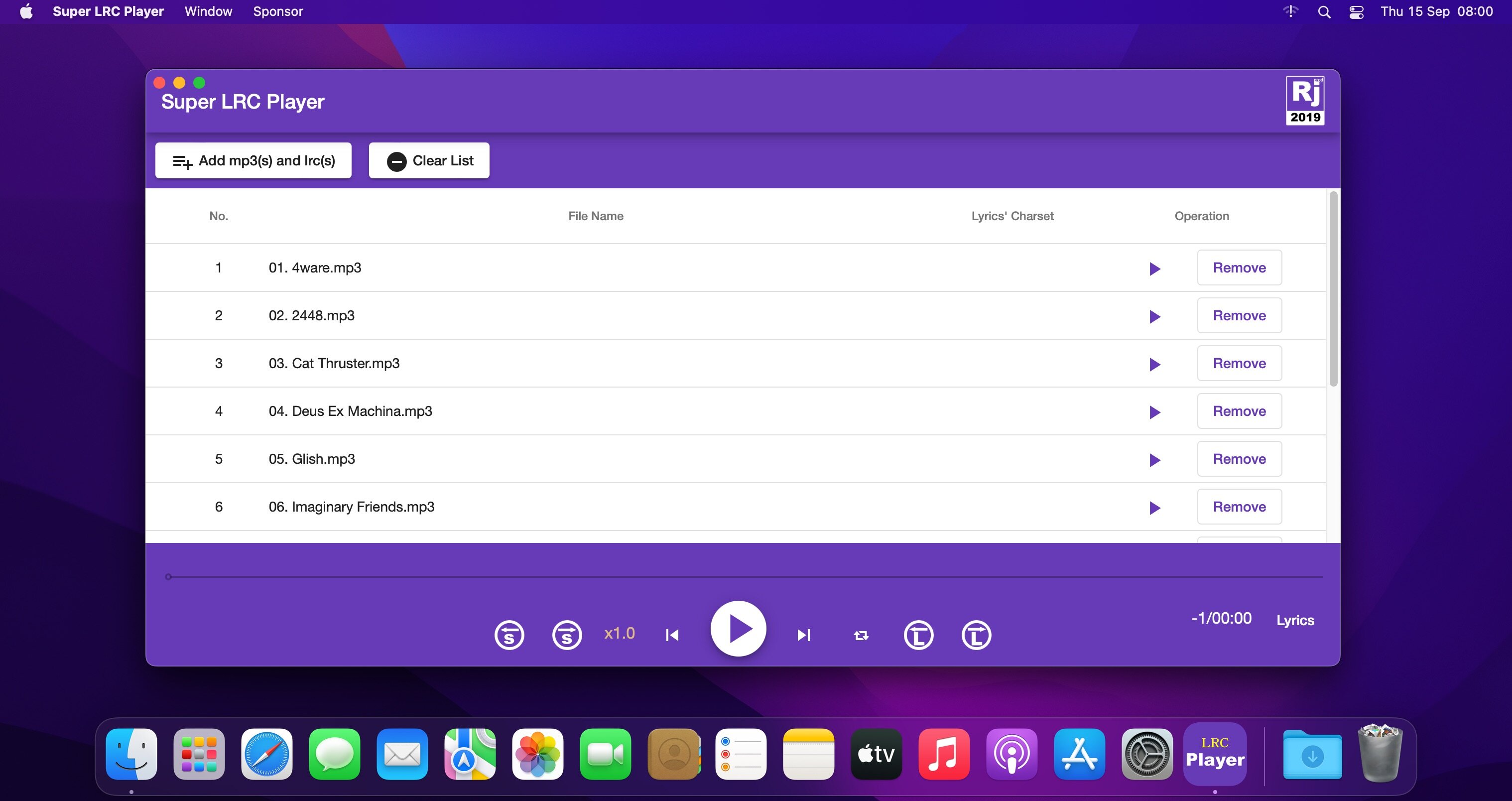The height and width of the screenshot is (801, 1512).
Task: Select the file name 03. Cat Thruster.mp3
Action: pyautogui.click(x=334, y=364)
